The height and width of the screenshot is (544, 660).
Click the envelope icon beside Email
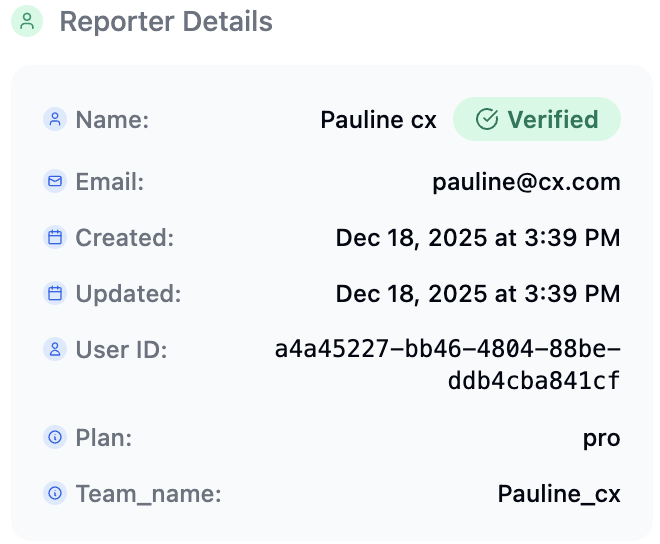coord(54,182)
